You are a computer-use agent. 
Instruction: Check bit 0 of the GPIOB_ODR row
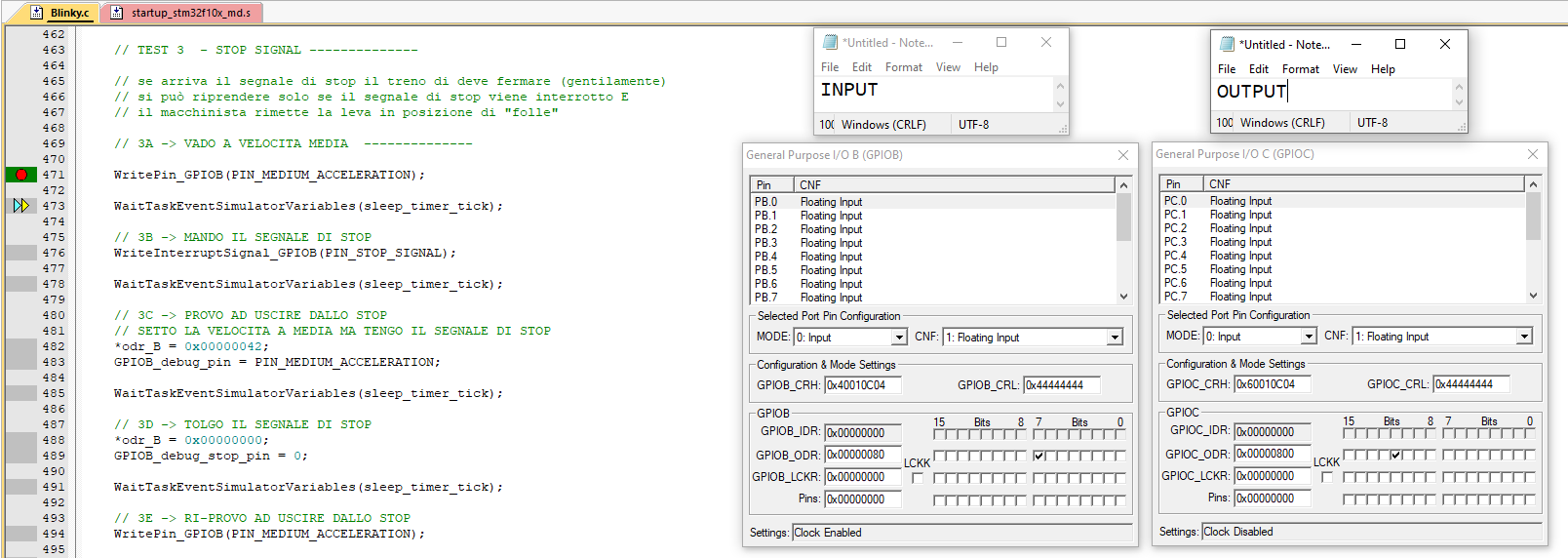[x=1120, y=456]
